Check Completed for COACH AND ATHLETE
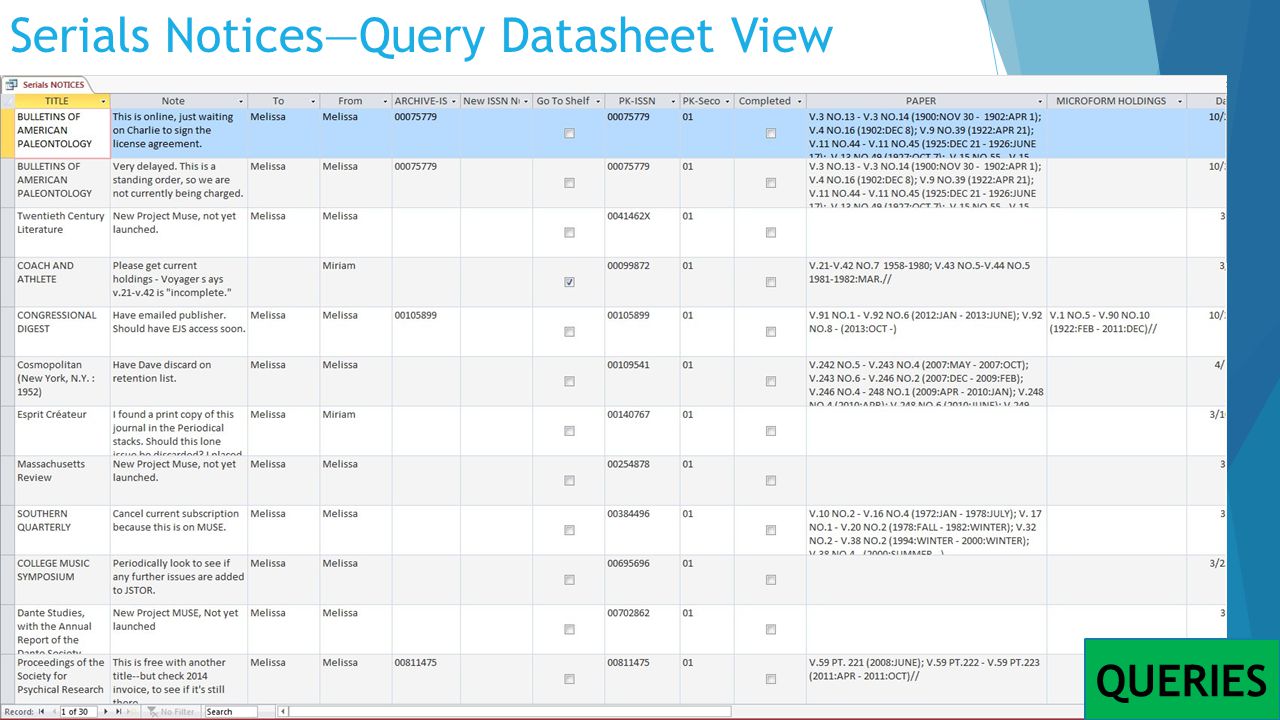 click(x=771, y=282)
